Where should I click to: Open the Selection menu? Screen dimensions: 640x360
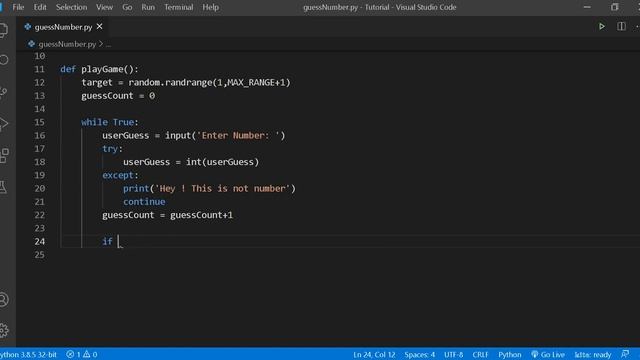point(71,7)
